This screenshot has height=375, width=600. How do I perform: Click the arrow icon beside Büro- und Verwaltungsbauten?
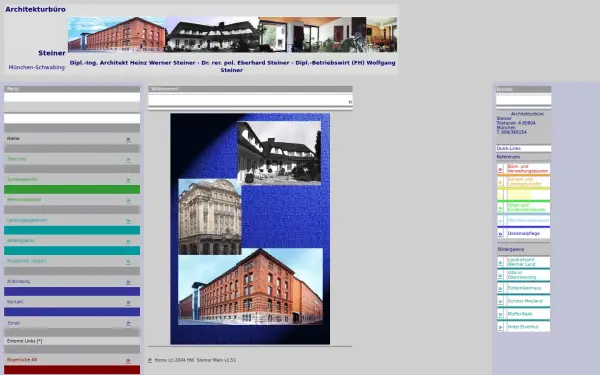click(x=500, y=169)
